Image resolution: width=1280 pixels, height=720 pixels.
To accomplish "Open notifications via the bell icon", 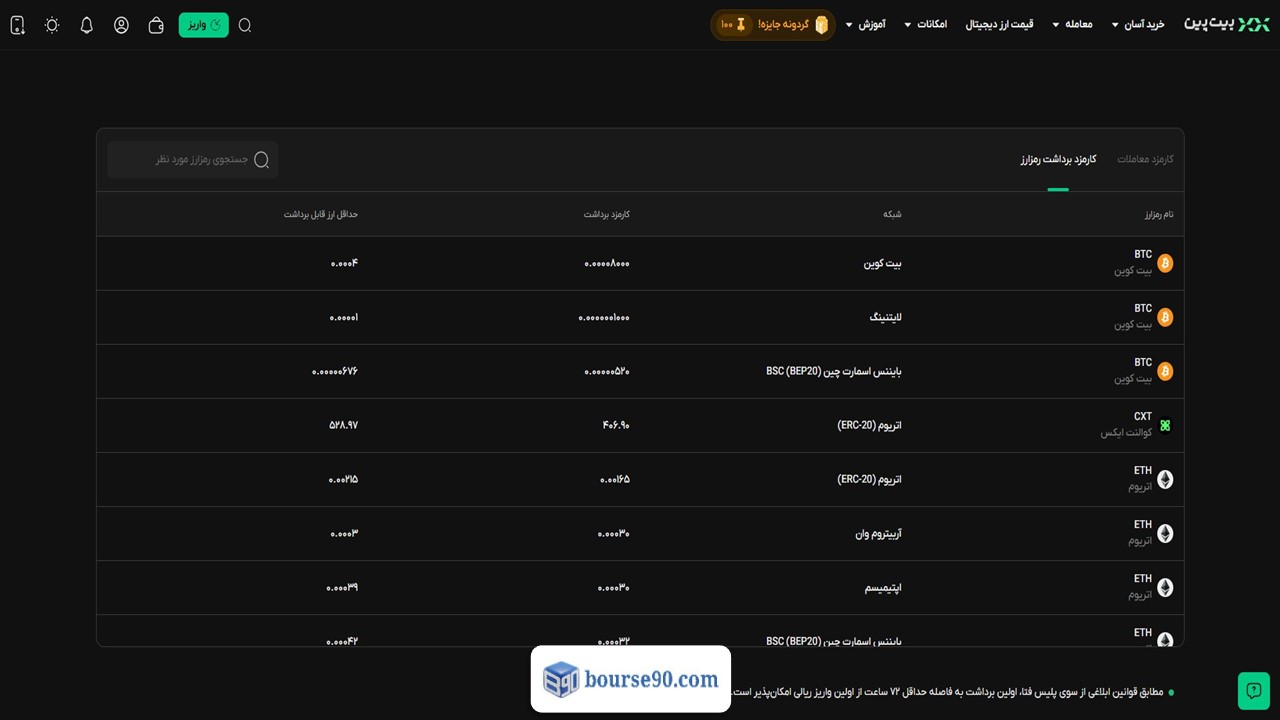I will [x=86, y=25].
